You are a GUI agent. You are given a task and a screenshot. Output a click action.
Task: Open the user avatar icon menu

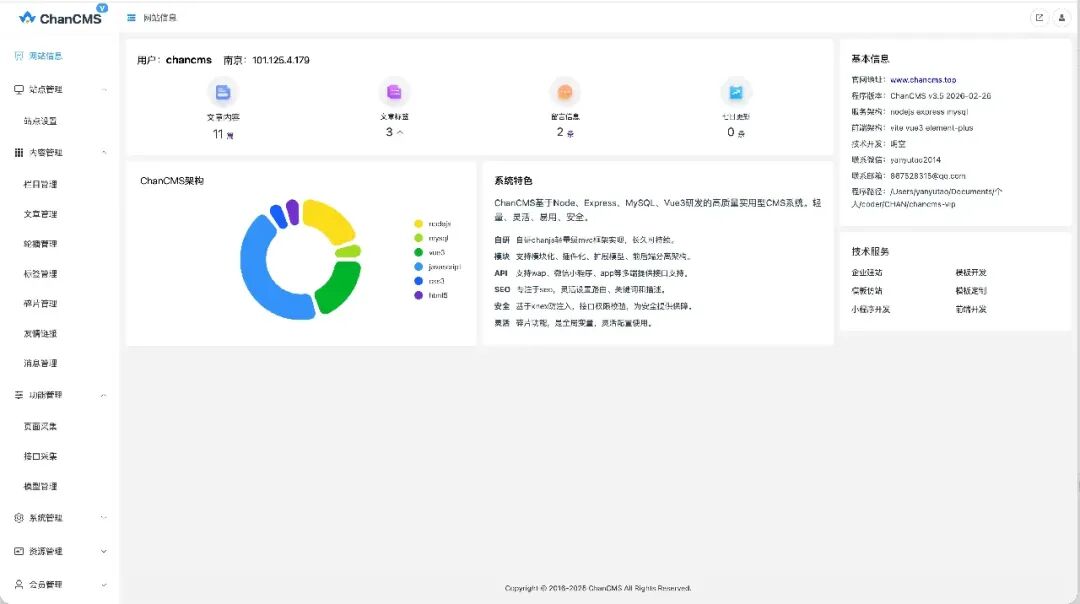coord(1062,18)
